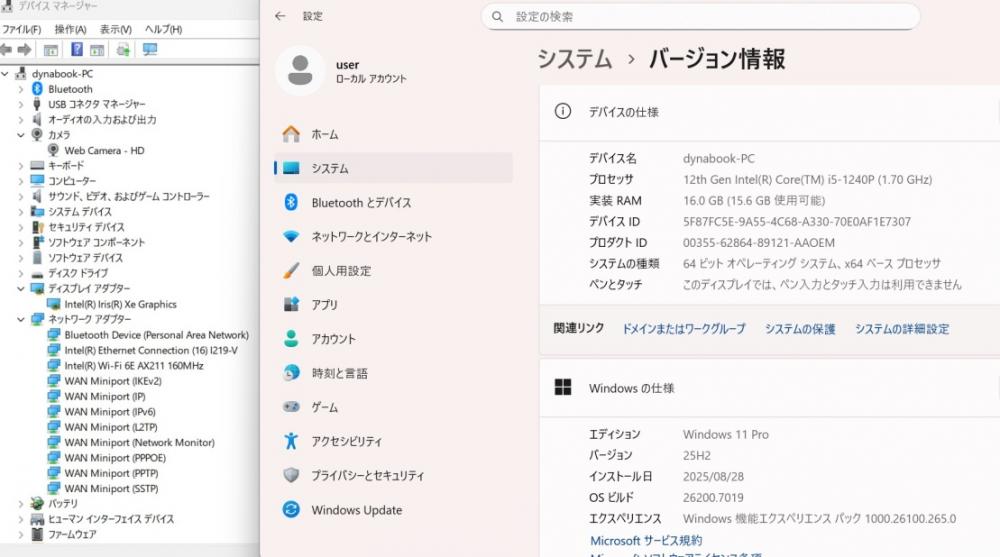Click システムの詳細設定 link
Screen dimensions: 1000x557
click(x=902, y=329)
